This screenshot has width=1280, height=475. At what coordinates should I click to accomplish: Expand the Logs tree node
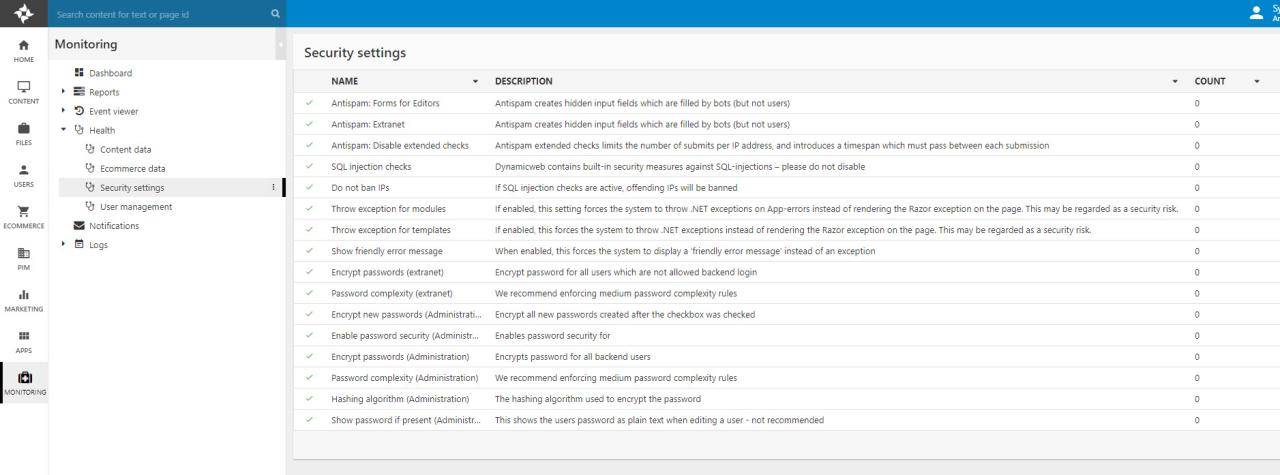(x=64, y=245)
